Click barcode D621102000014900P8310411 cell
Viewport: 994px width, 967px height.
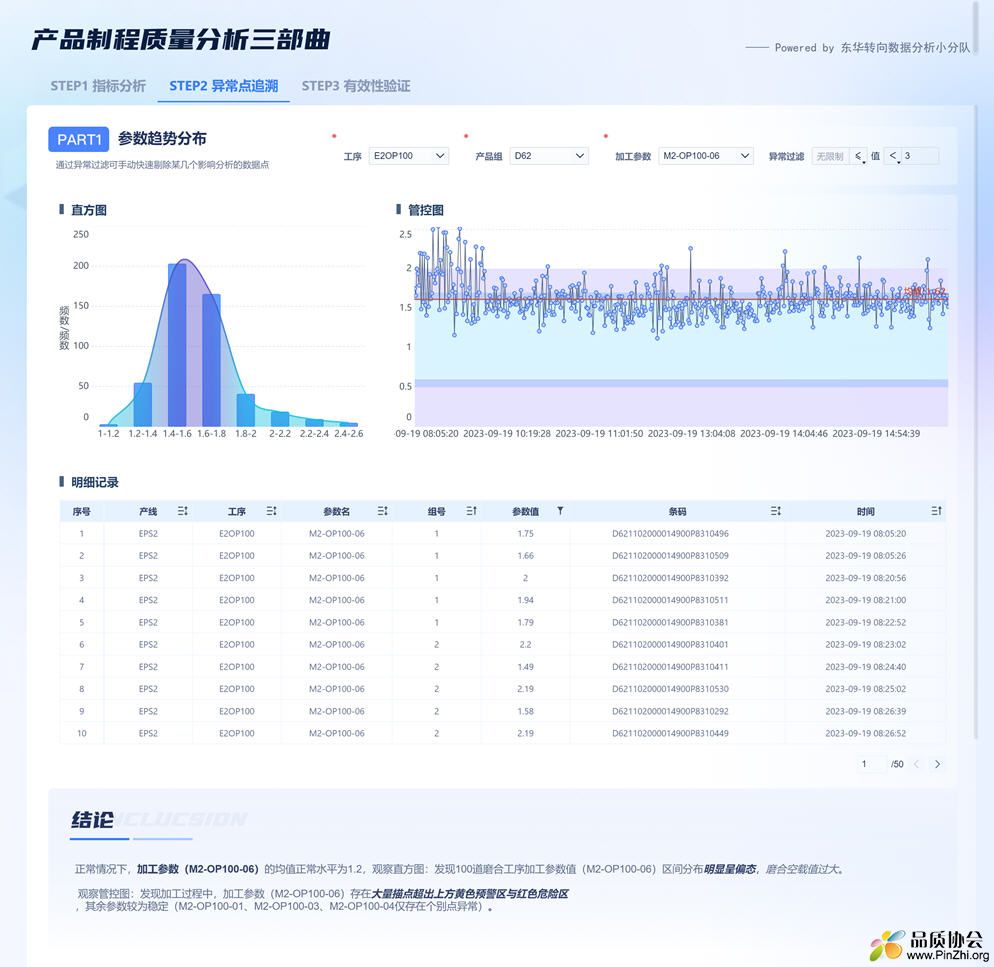670,667
